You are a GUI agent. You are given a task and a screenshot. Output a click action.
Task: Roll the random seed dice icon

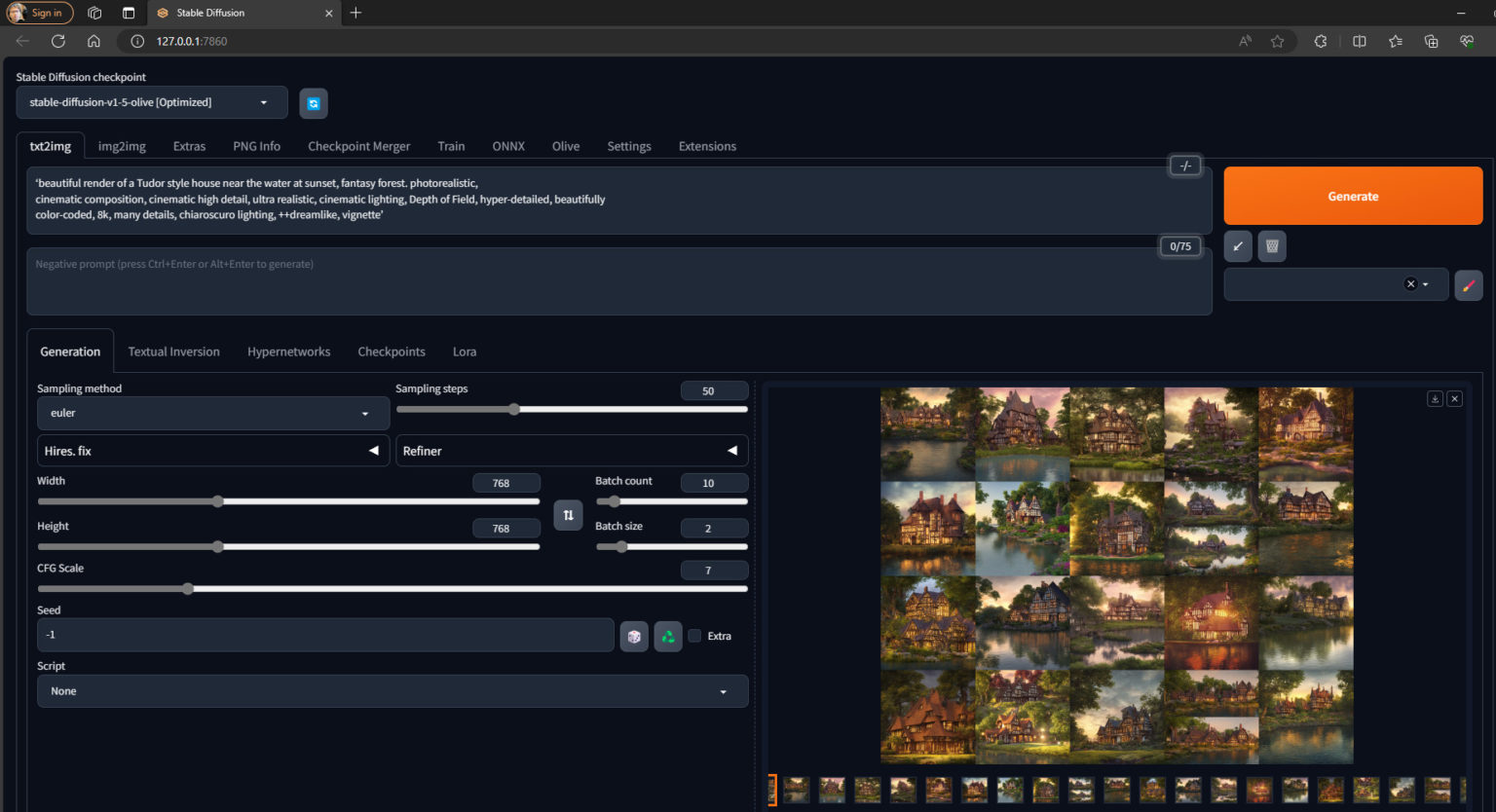(634, 635)
